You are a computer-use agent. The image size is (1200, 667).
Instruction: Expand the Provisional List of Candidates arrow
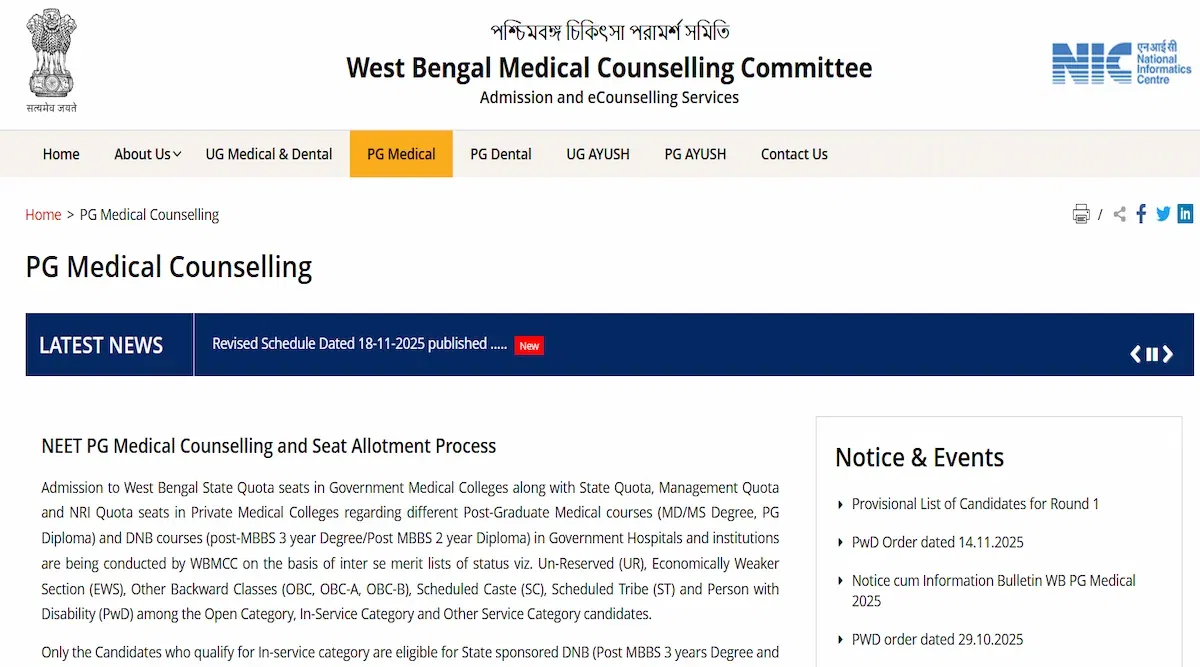pos(841,504)
